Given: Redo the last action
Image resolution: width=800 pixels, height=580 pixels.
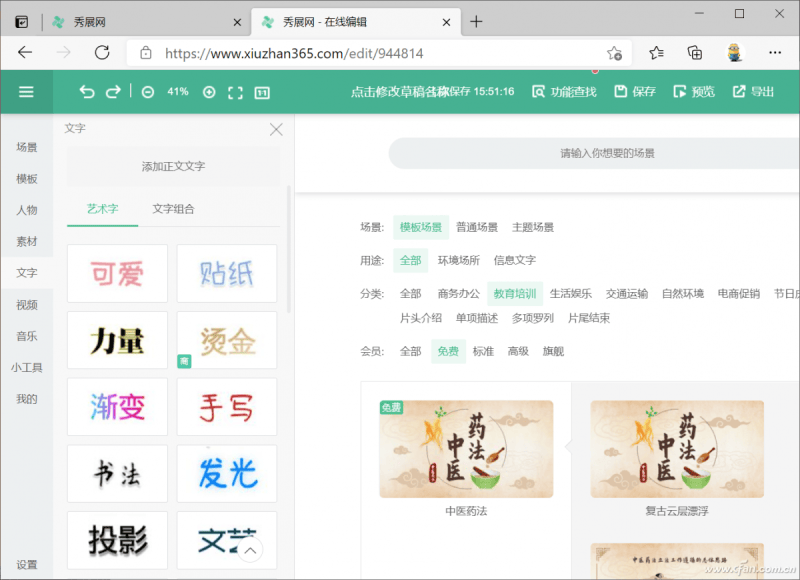Looking at the screenshot, I should click(x=112, y=90).
